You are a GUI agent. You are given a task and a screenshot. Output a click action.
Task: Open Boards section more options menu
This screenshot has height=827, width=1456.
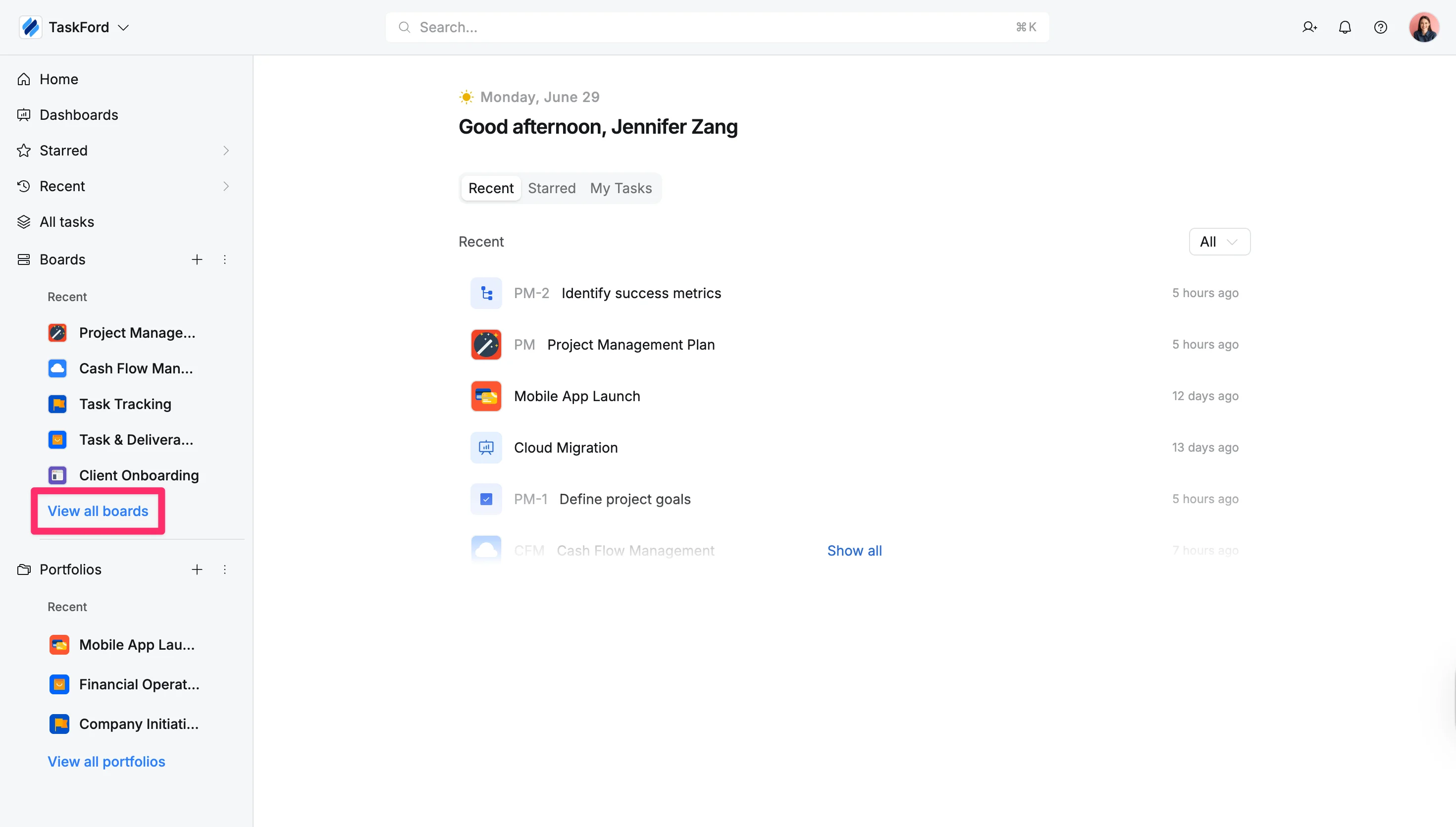click(225, 259)
